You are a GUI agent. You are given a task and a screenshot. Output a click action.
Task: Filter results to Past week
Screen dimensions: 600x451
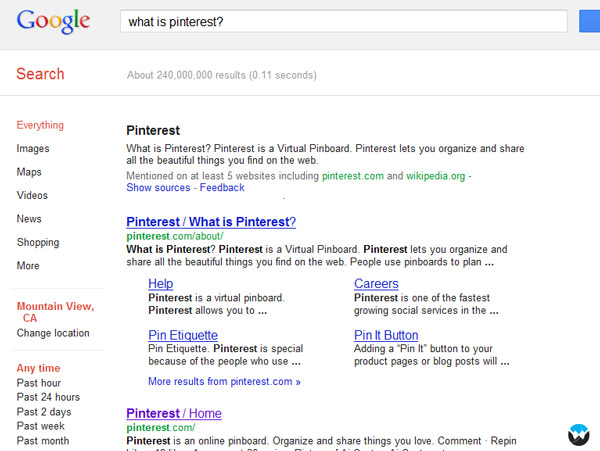pos(41,426)
